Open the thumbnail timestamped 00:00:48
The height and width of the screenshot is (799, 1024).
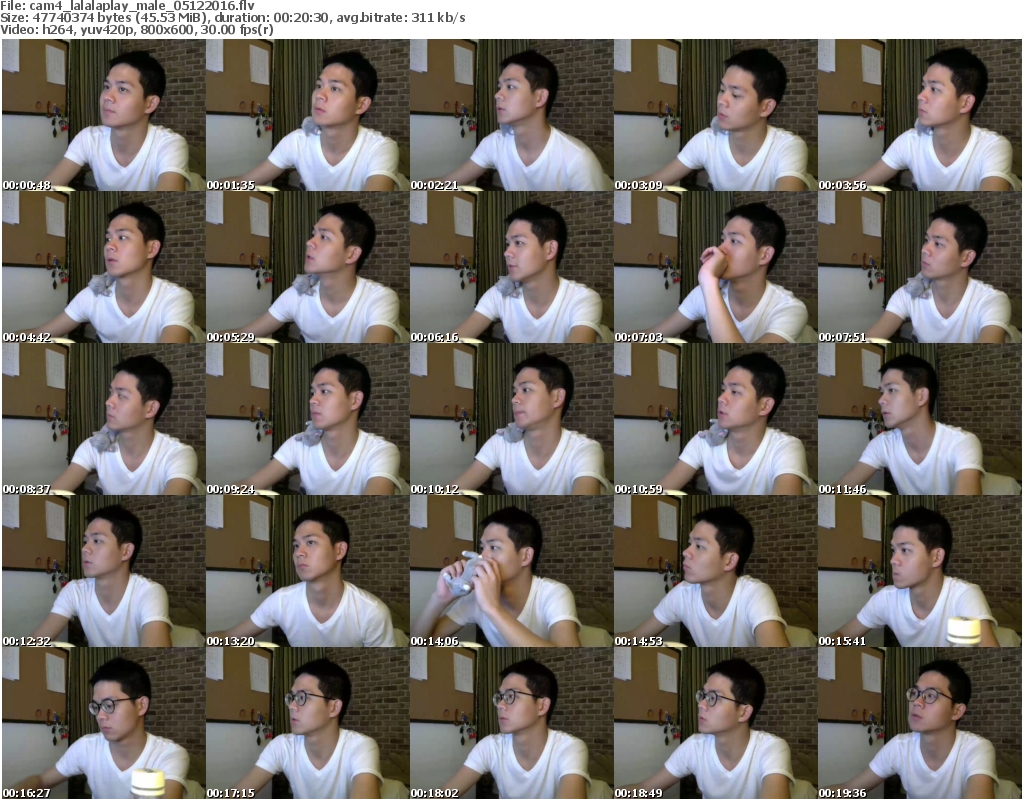(103, 115)
